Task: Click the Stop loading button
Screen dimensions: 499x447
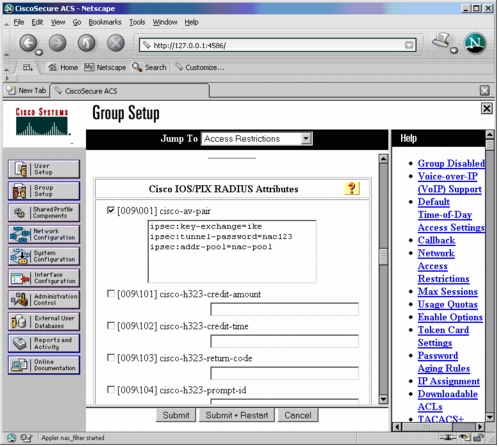Action: point(116,43)
